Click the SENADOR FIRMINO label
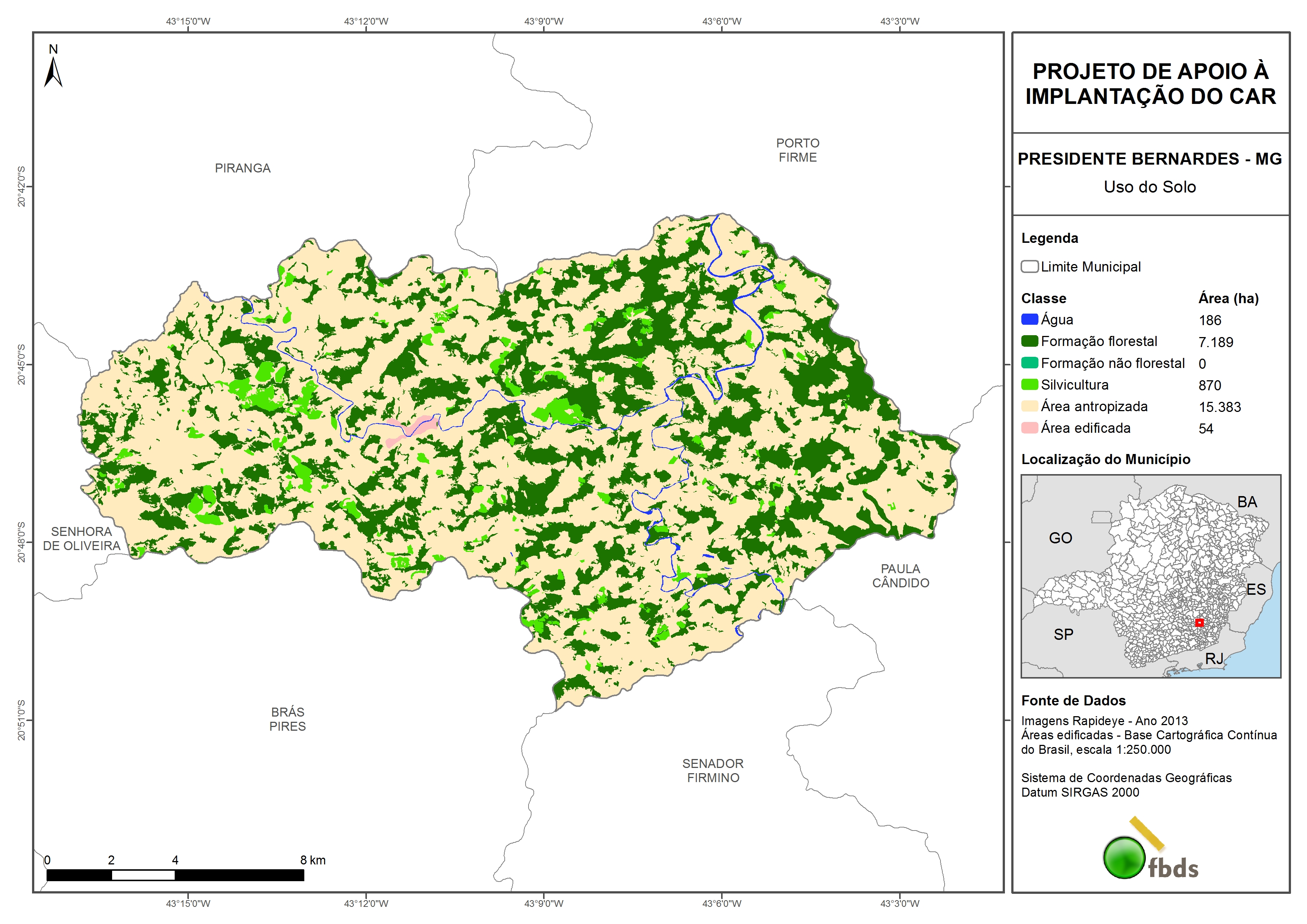This screenshot has height=924, width=1307. pyautogui.click(x=713, y=770)
